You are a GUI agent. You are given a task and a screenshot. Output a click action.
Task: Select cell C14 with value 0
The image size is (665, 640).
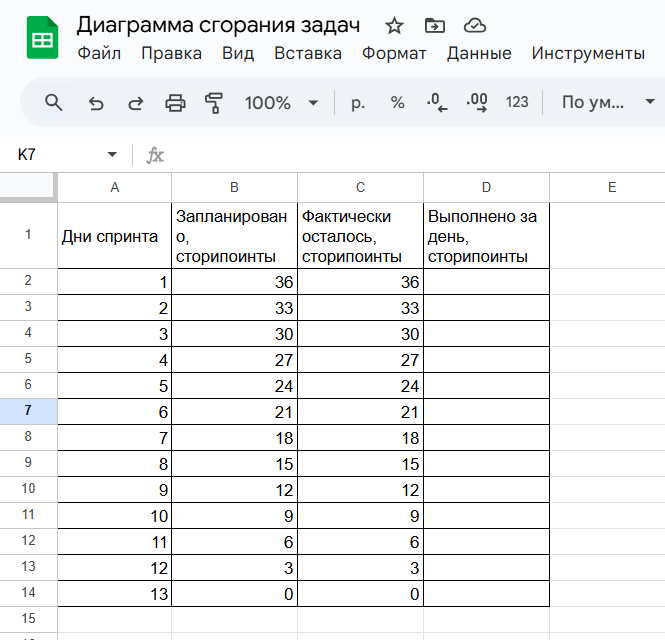(360, 594)
